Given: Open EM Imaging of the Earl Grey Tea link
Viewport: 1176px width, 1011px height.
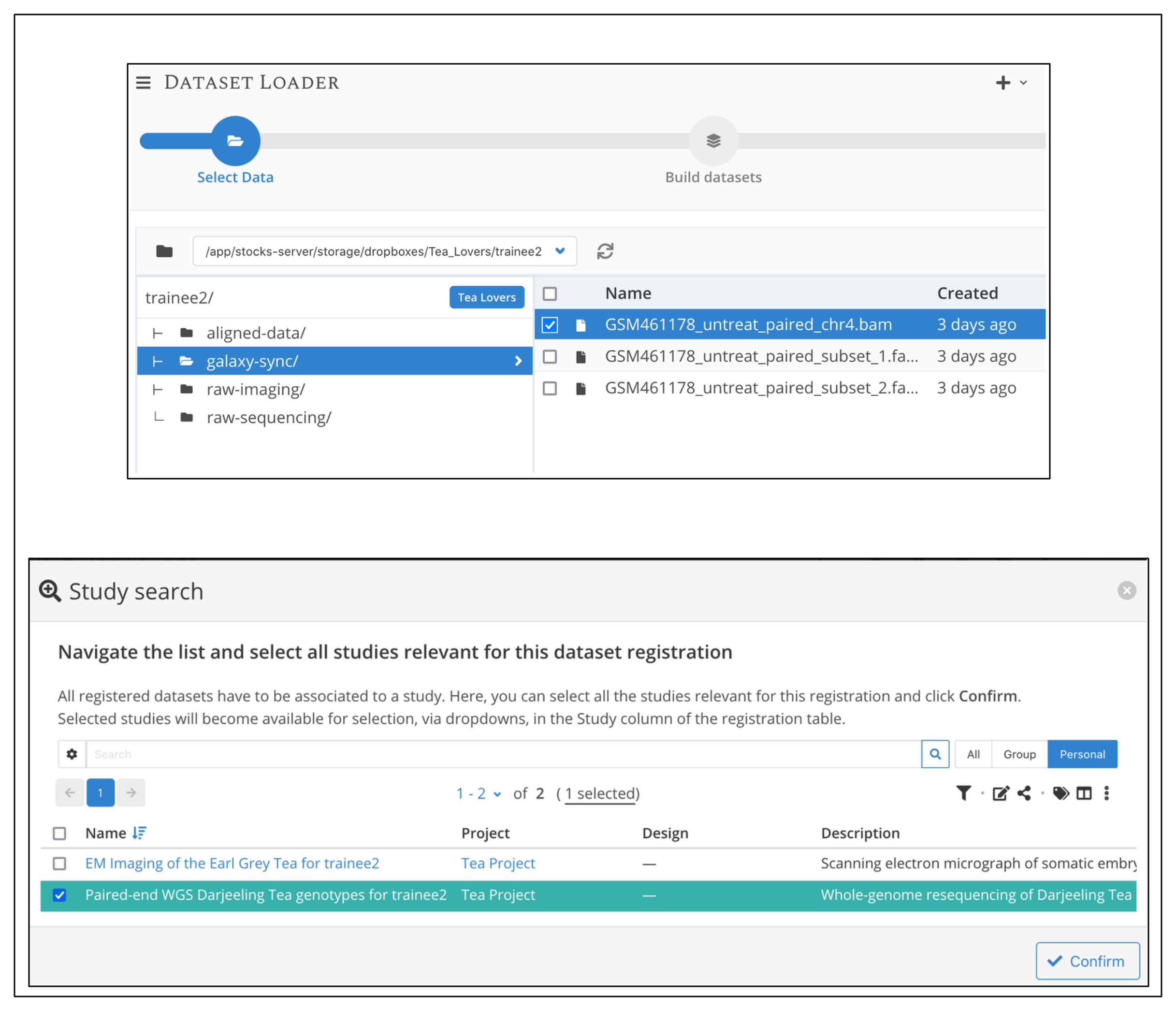Looking at the screenshot, I should [x=232, y=864].
